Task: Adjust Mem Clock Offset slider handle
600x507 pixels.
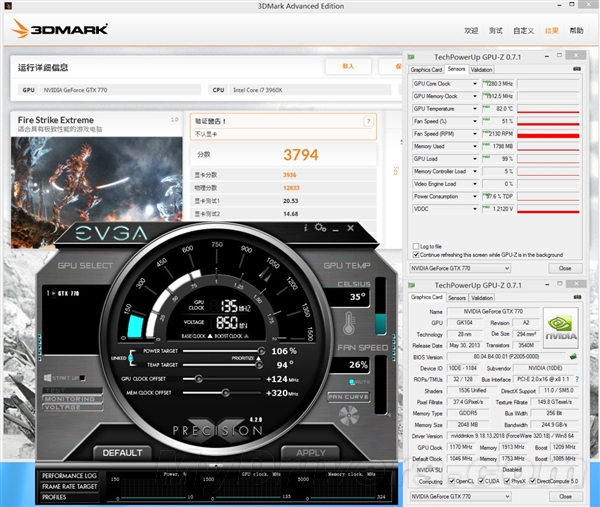Action: click(x=225, y=393)
